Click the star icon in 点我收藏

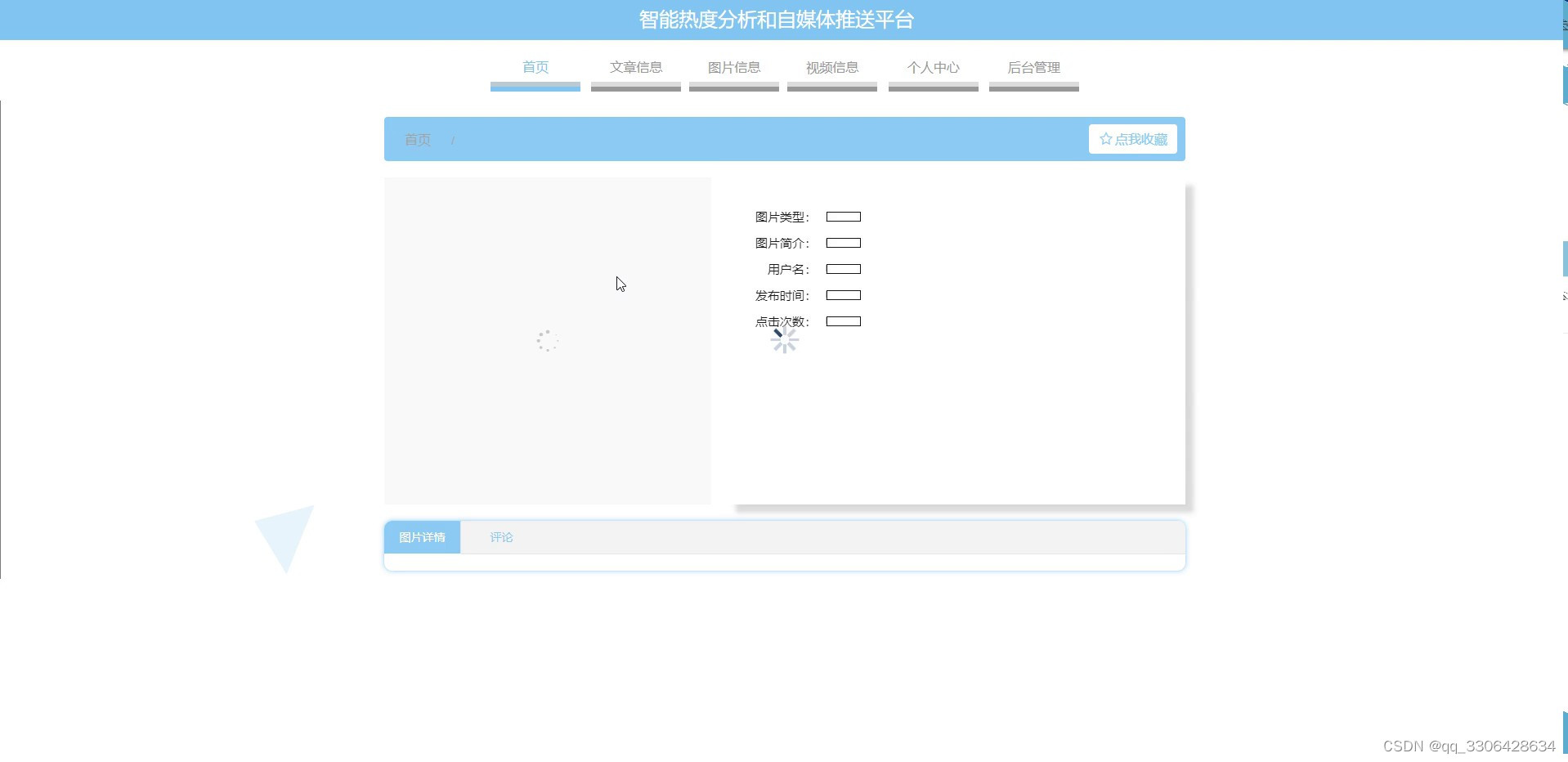[x=1106, y=139]
